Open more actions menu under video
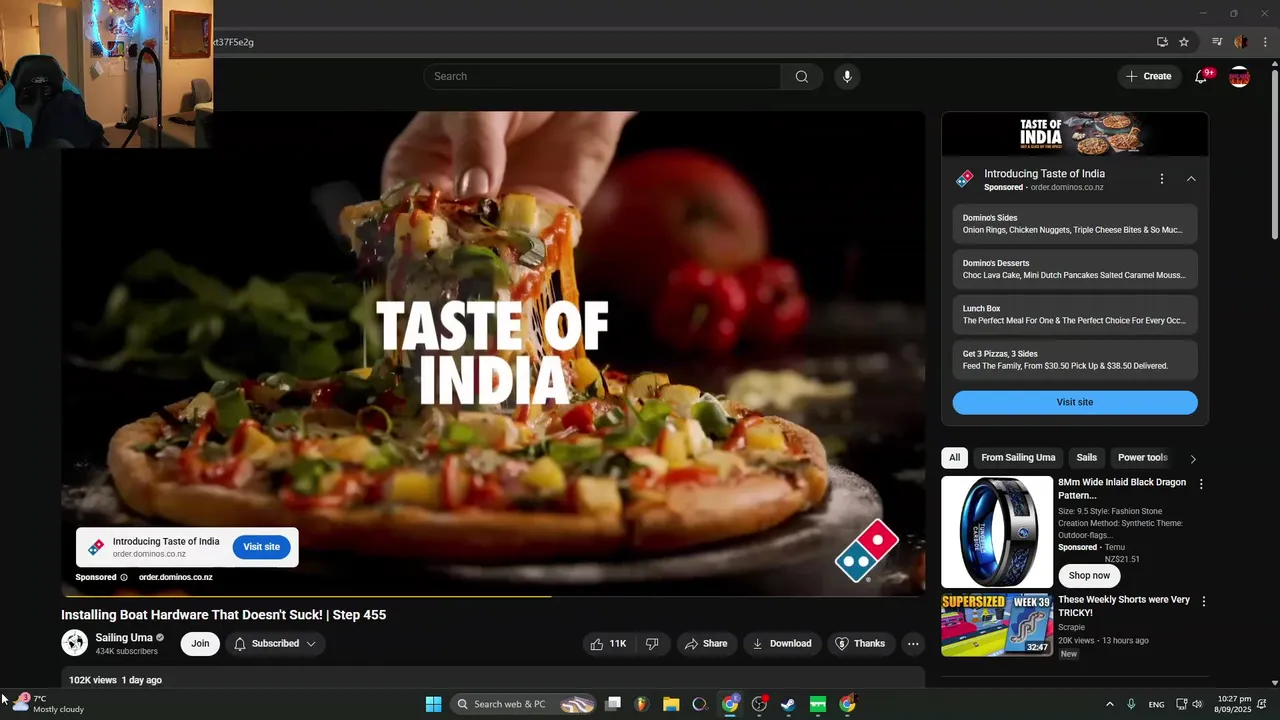This screenshot has width=1280, height=720. tap(913, 644)
